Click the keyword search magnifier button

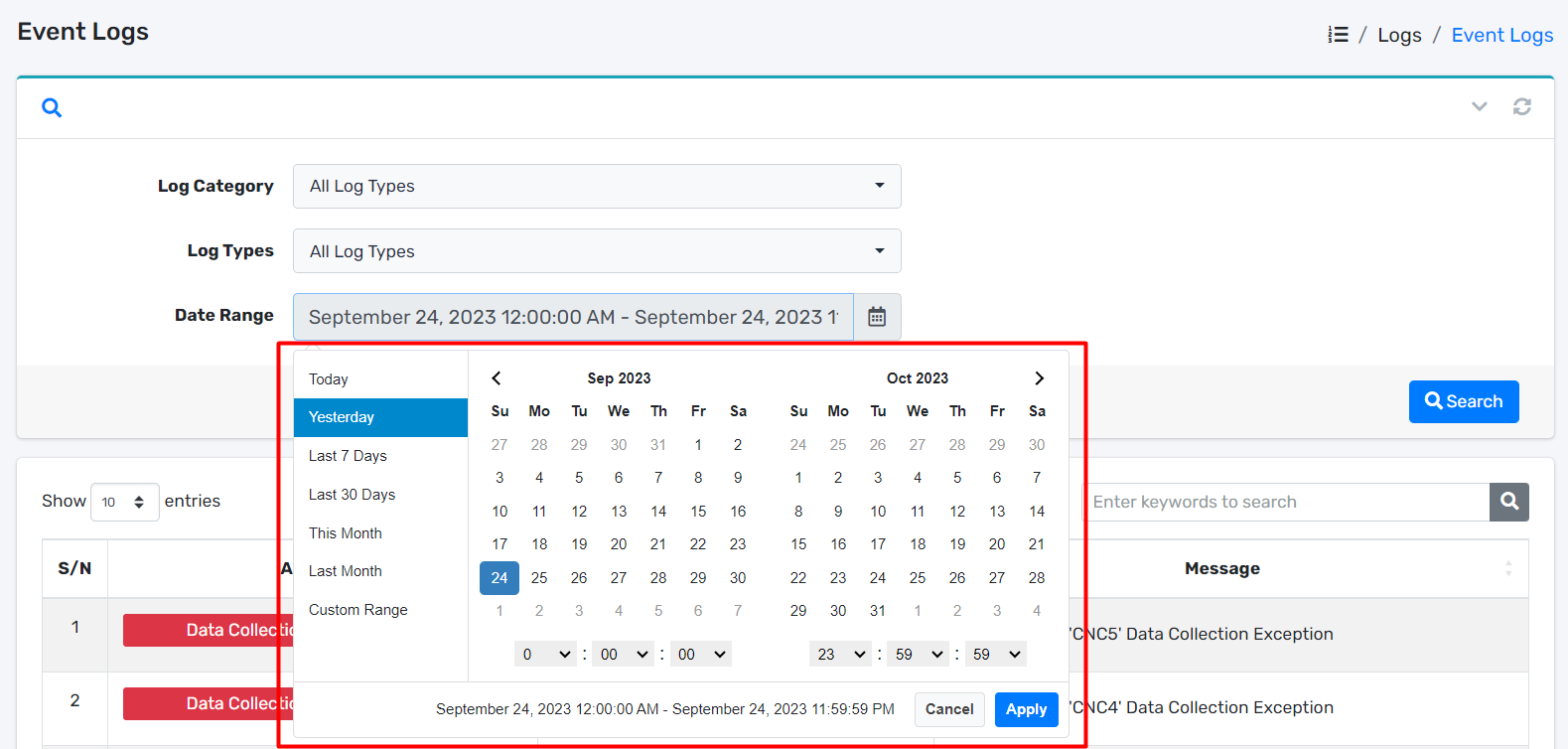1508,502
